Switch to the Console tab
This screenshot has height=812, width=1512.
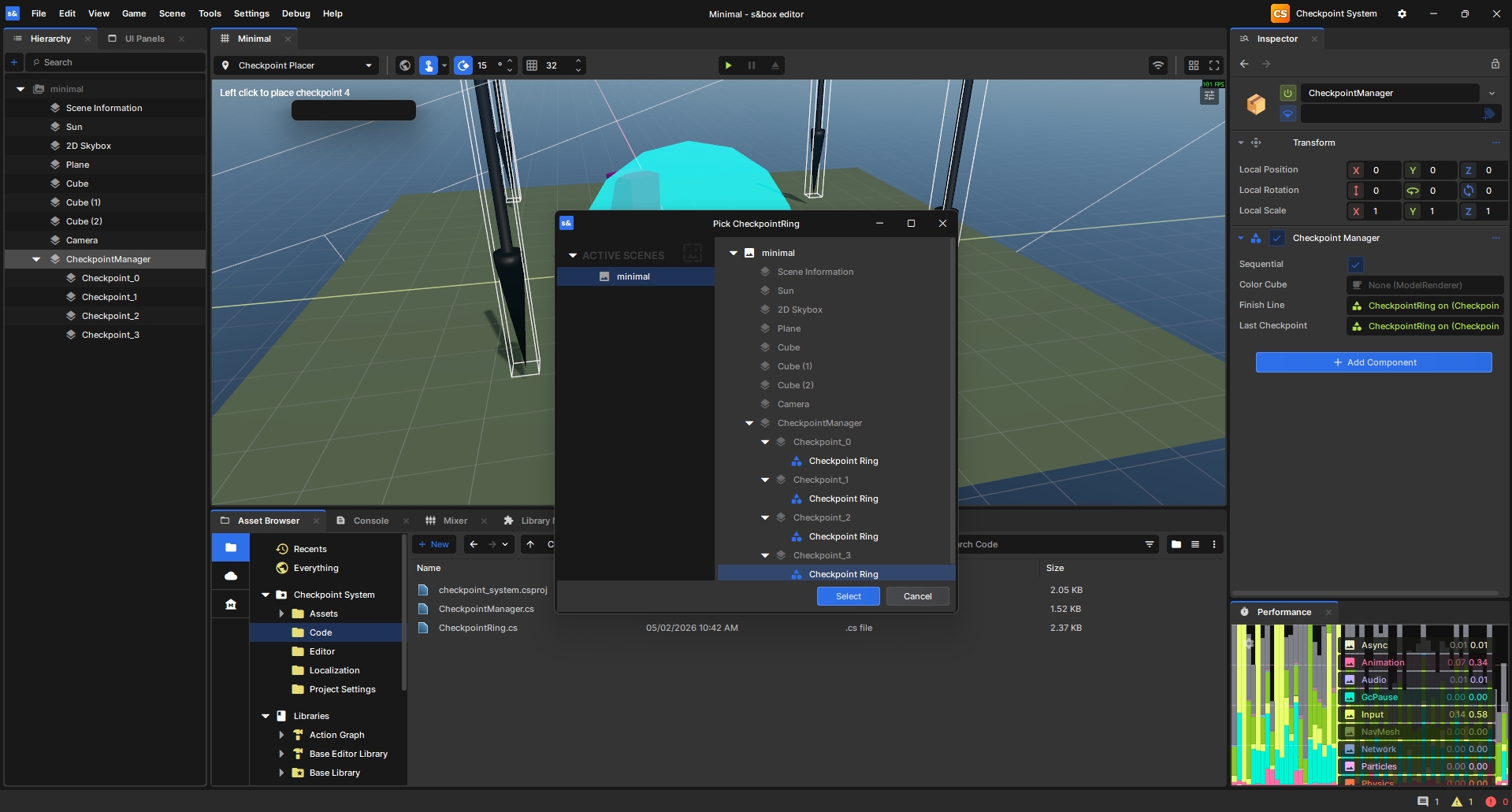coord(371,521)
